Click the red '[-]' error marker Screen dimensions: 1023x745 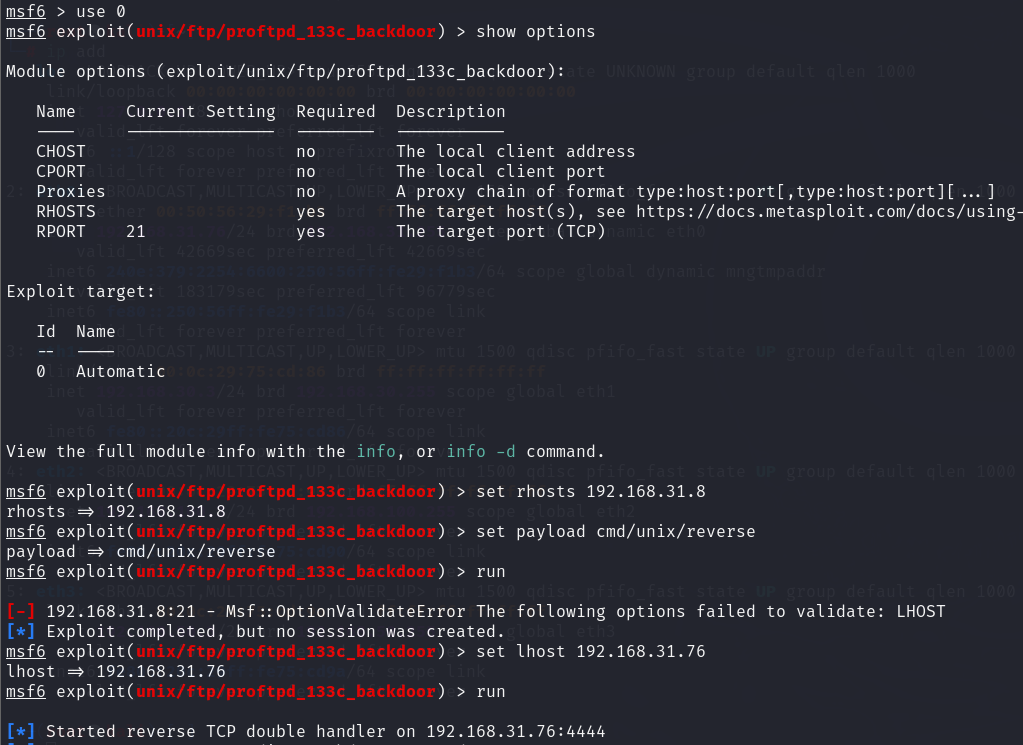(20, 611)
